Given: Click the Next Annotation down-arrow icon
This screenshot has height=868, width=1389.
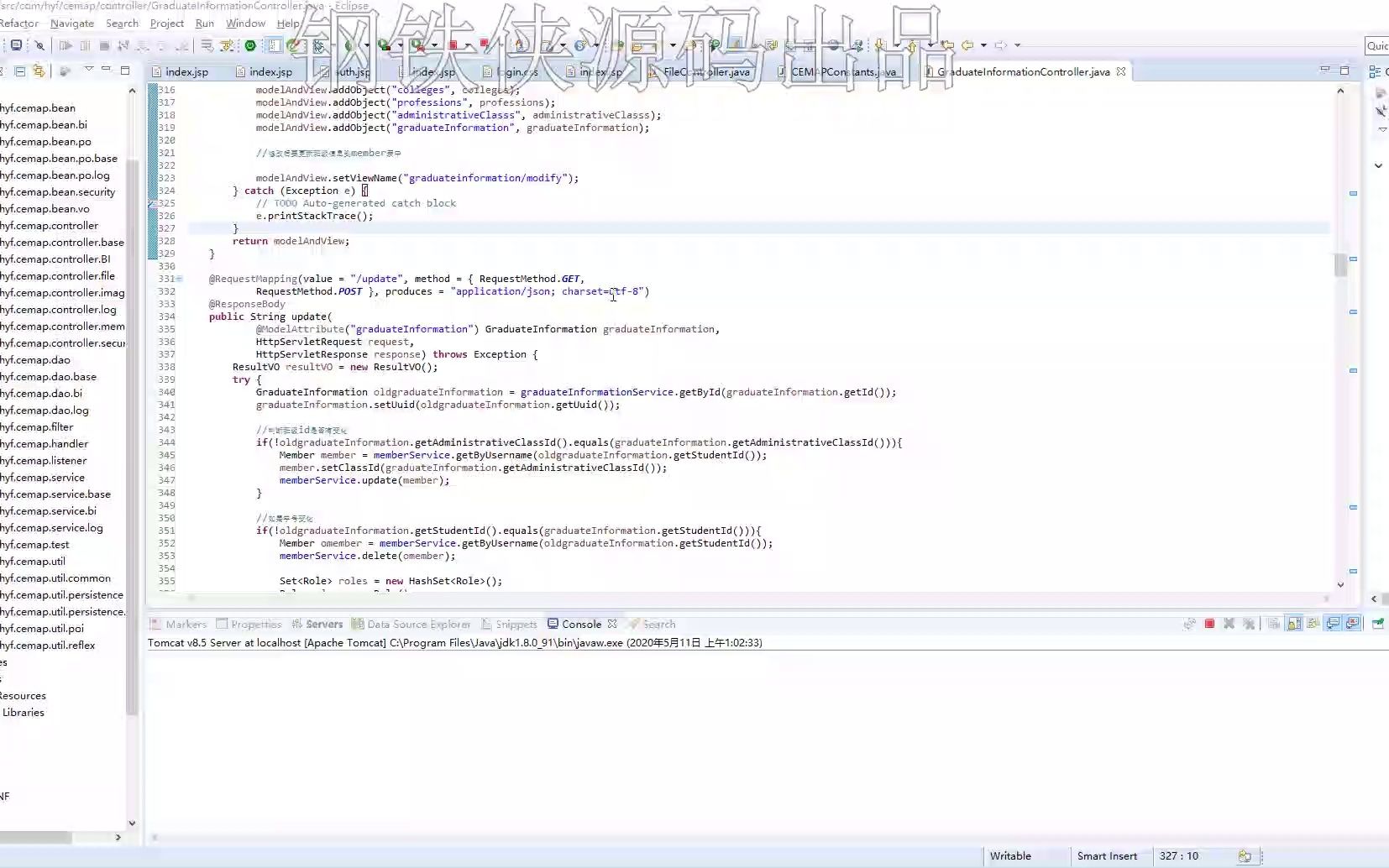Looking at the screenshot, I should point(879,45).
